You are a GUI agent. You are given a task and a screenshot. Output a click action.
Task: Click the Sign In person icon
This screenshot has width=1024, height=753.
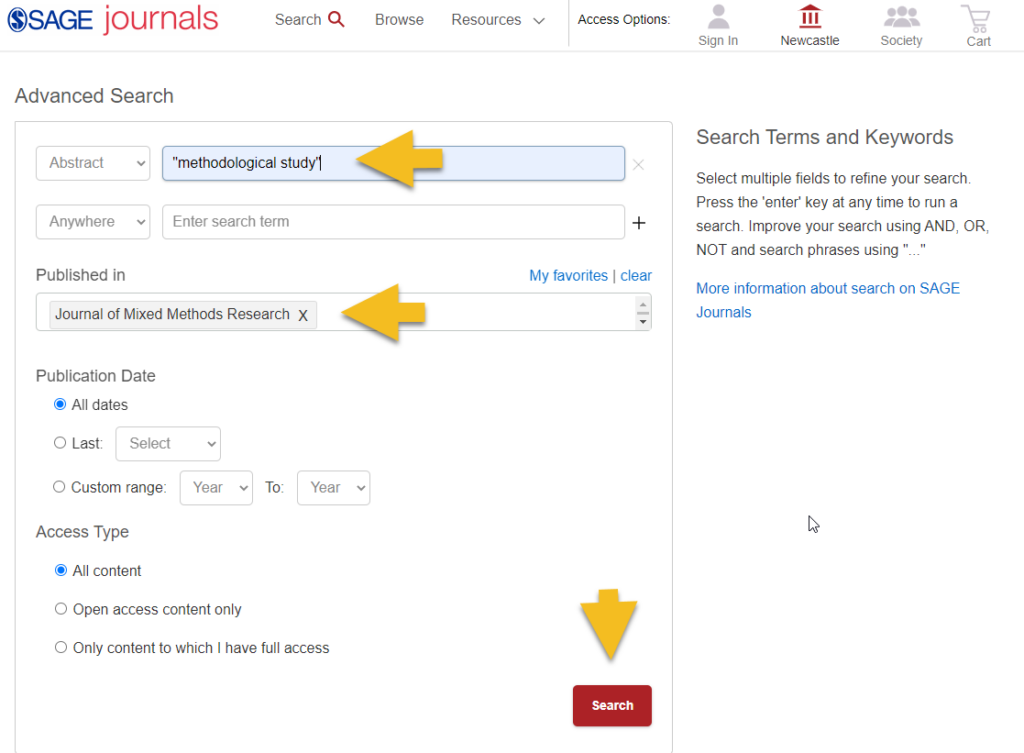(x=718, y=18)
